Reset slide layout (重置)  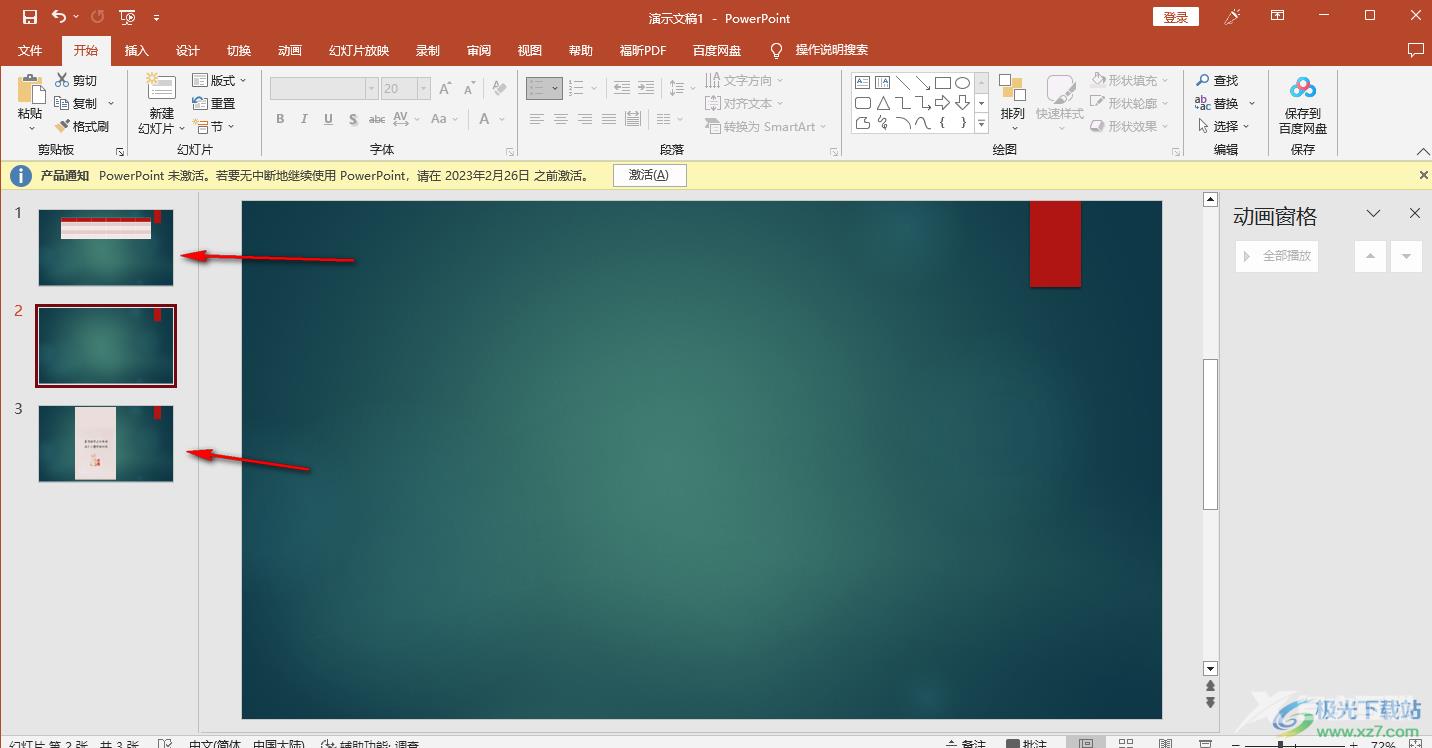point(214,103)
